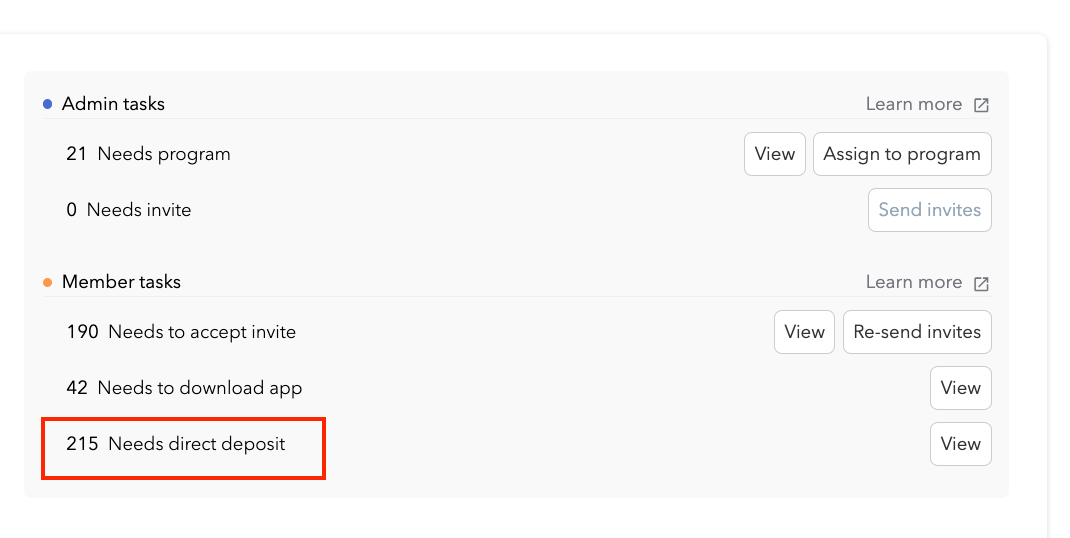View members who need to accept invite
This screenshot has width=1070, height=538.
(x=804, y=332)
